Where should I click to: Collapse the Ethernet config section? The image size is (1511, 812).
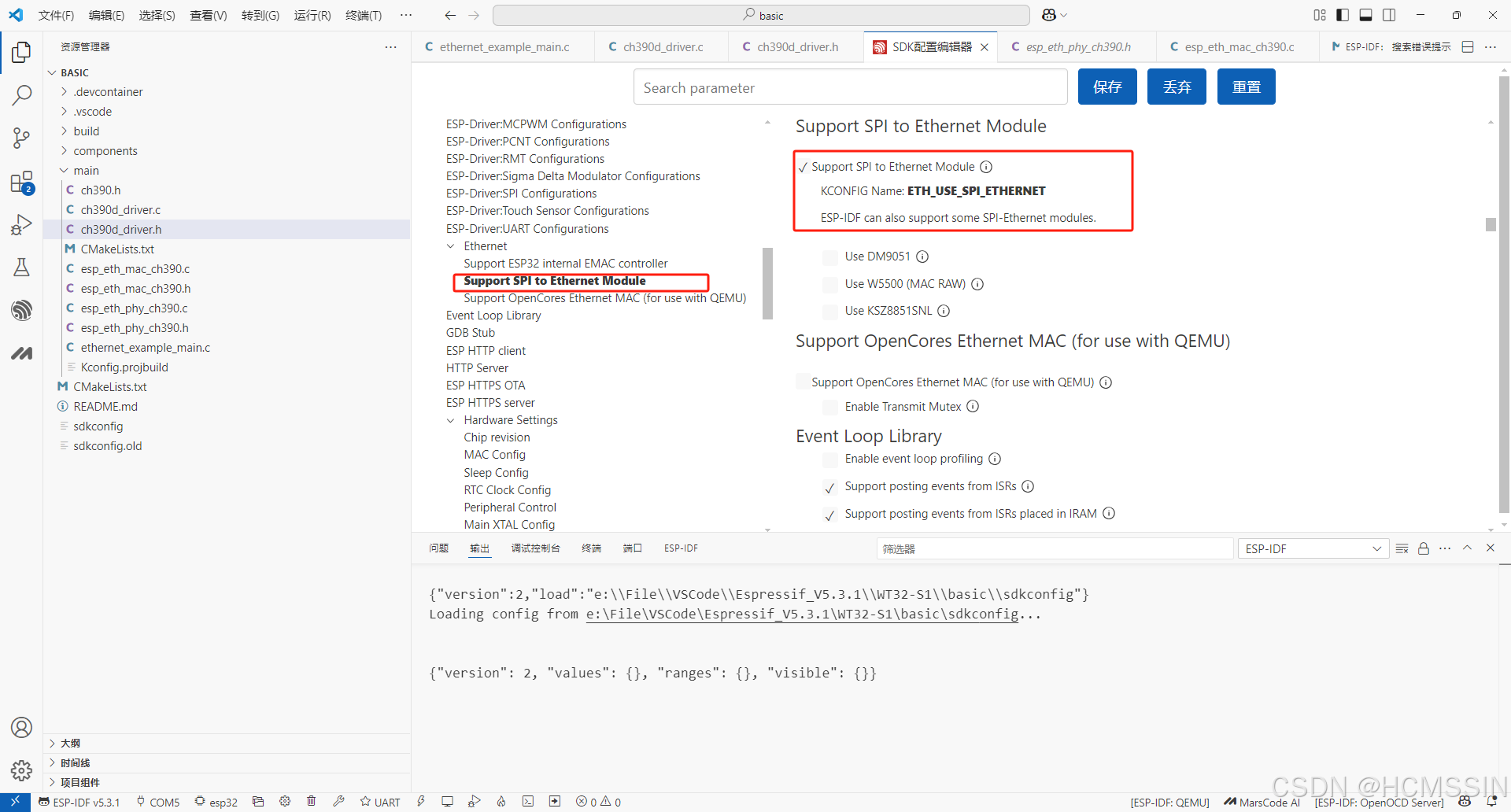click(x=451, y=246)
